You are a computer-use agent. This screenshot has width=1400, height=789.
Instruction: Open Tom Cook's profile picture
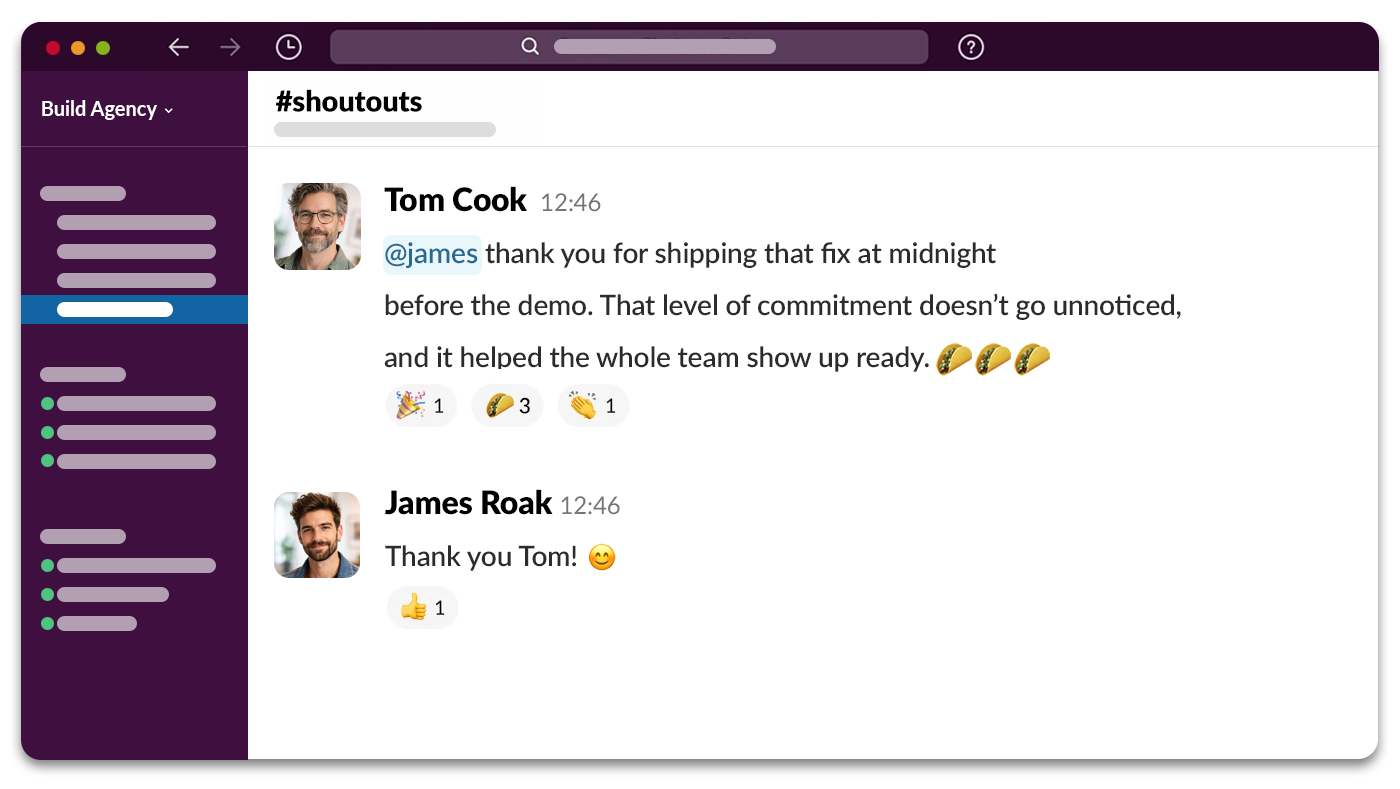tap(317, 227)
